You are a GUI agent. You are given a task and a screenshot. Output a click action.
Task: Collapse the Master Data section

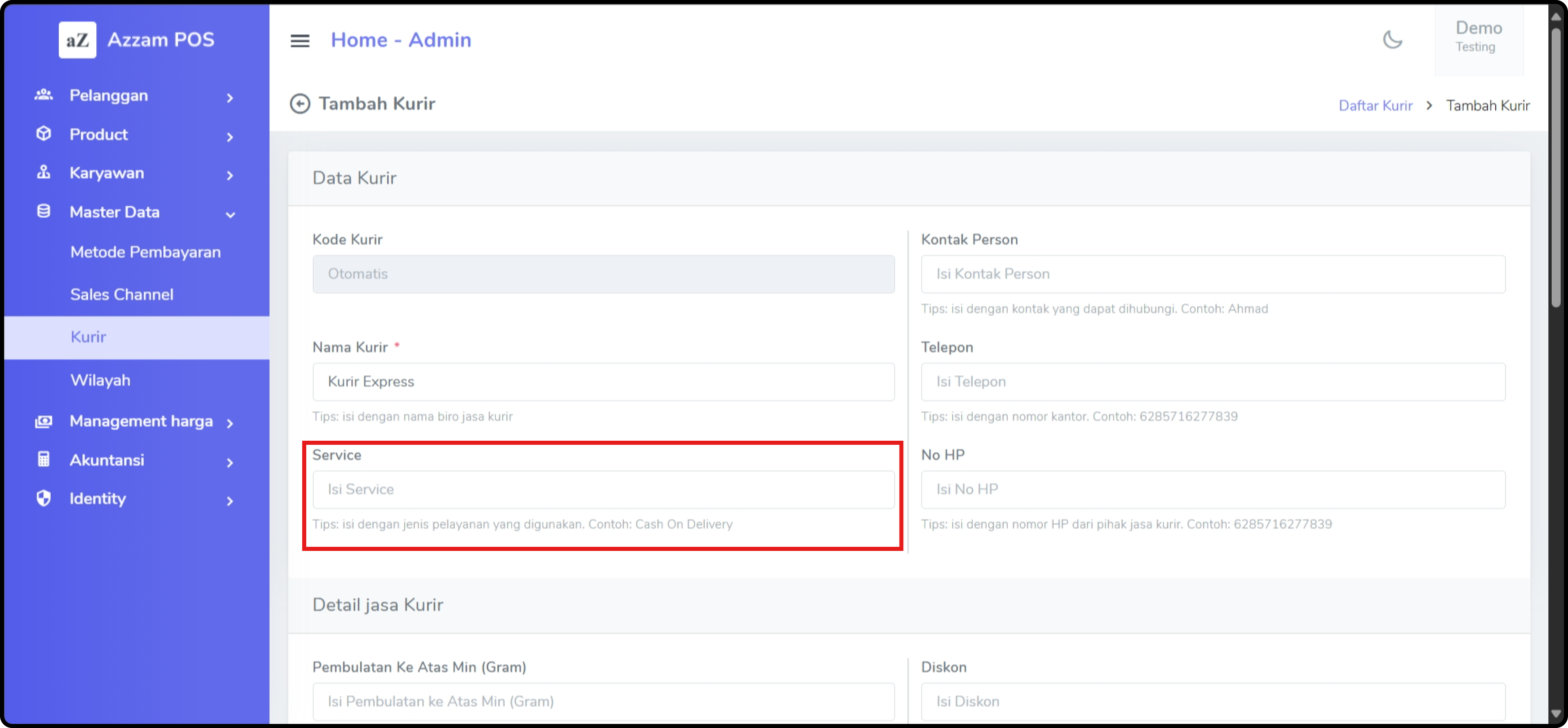point(229,214)
